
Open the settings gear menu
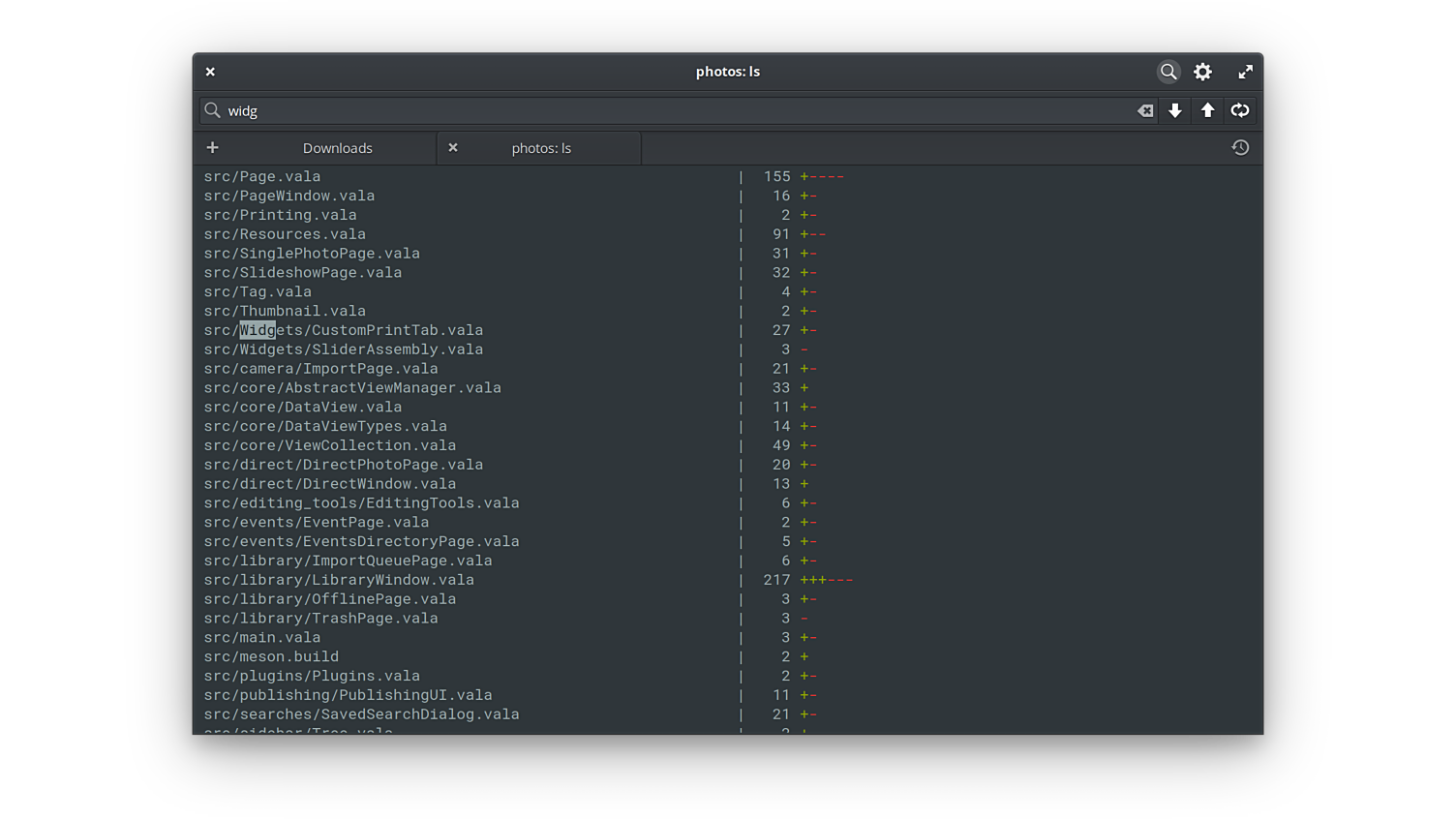point(1202,72)
